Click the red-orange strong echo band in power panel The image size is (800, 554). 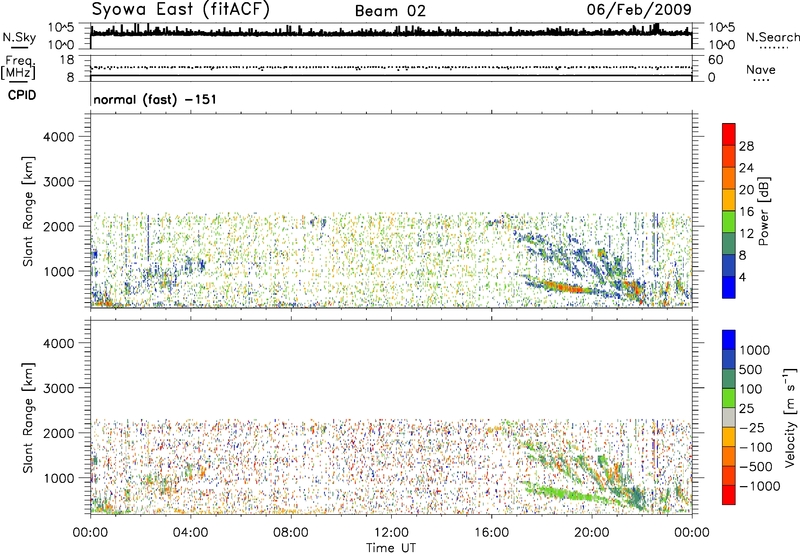click(563, 287)
